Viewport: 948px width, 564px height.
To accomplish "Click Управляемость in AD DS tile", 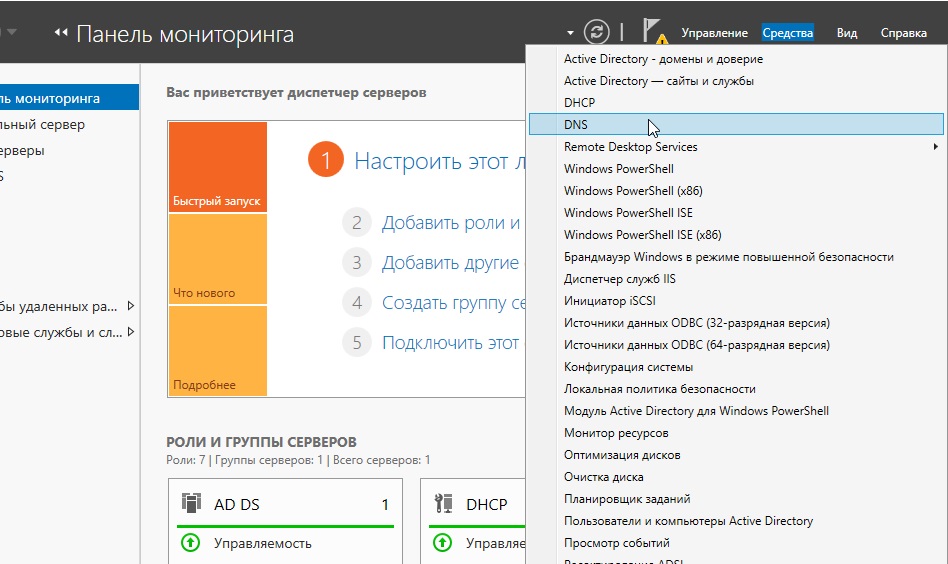I will (x=262, y=543).
